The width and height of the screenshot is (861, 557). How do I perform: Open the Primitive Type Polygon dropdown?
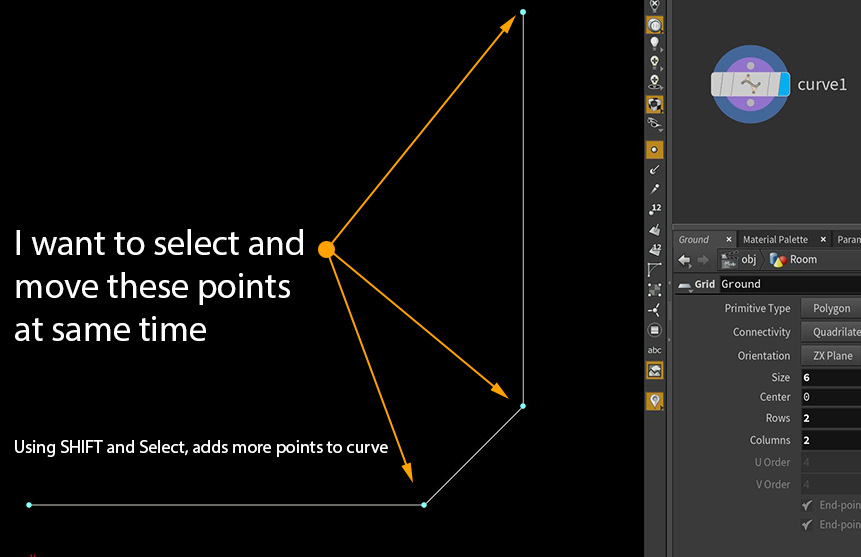(831, 308)
